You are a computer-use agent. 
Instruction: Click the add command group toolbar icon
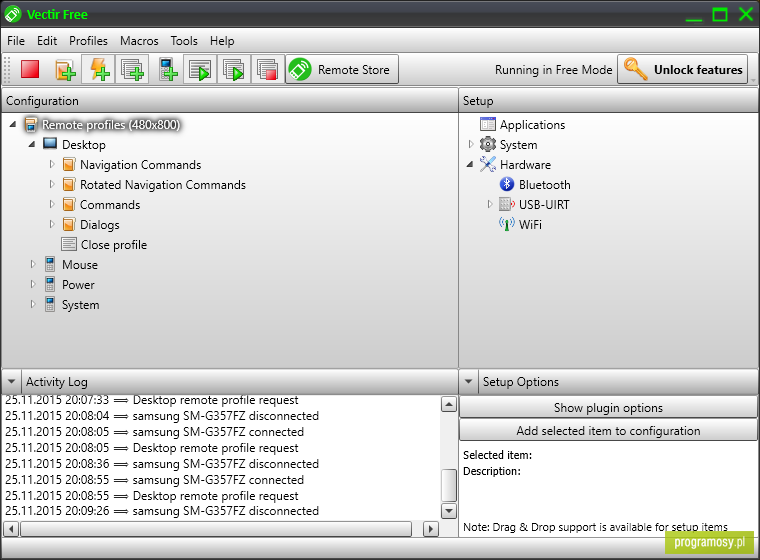132,70
